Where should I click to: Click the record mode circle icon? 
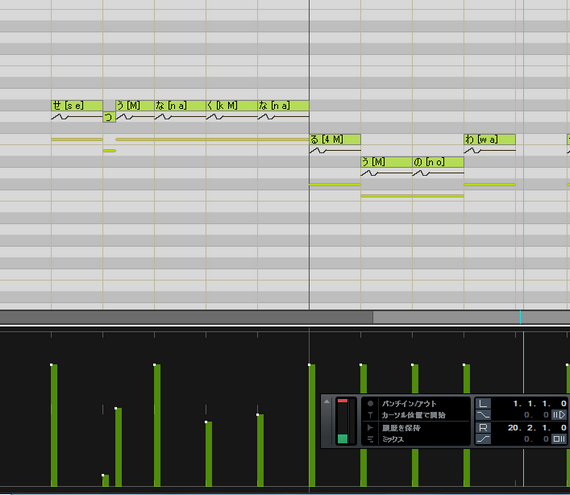pyautogui.click(x=370, y=403)
